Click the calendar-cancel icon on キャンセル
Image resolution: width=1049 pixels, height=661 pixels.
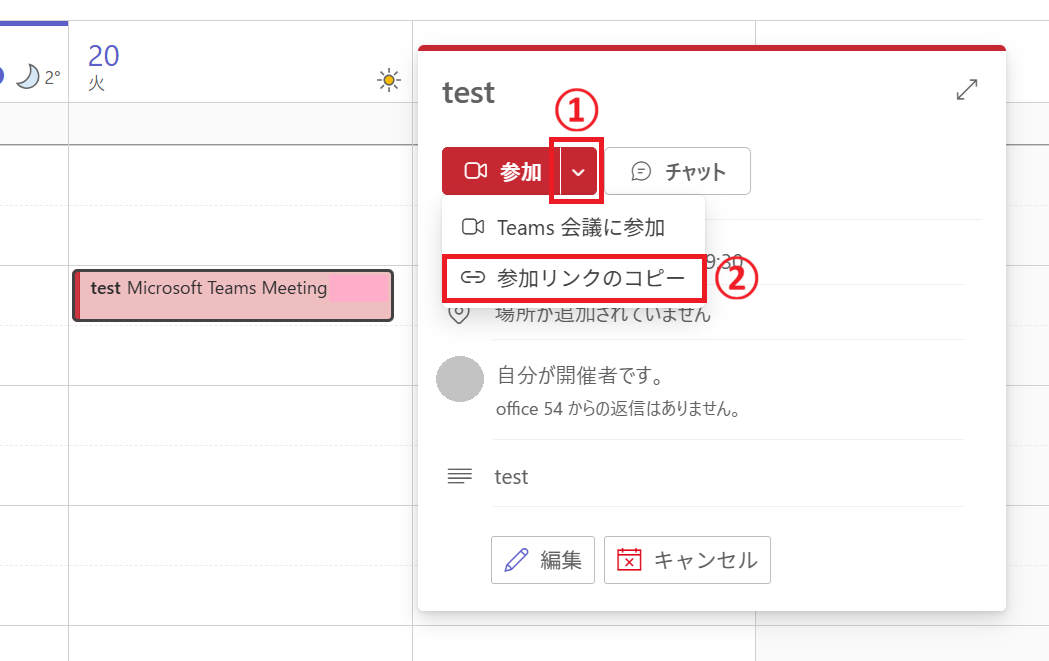click(x=629, y=560)
